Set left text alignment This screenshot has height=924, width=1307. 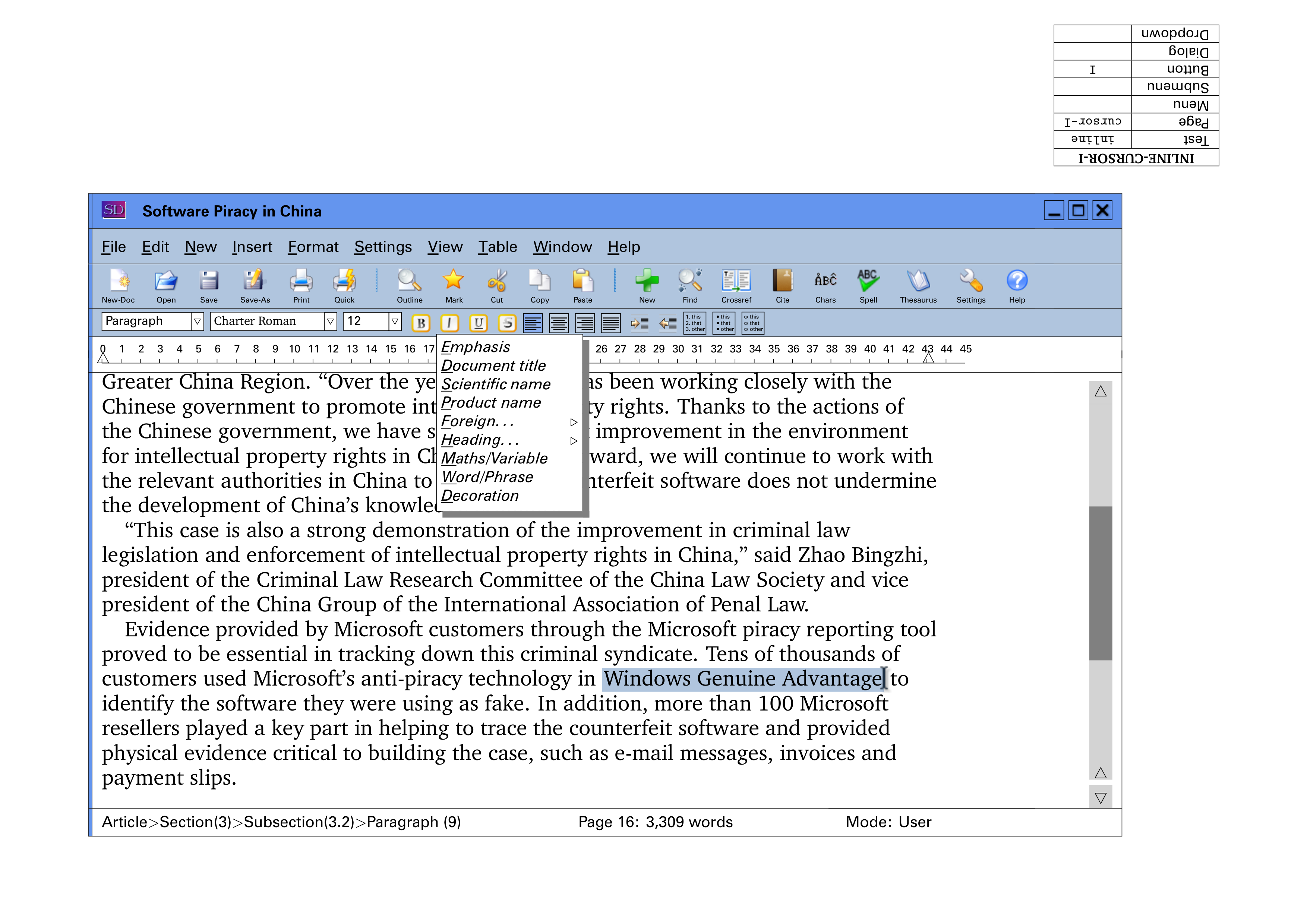click(533, 324)
